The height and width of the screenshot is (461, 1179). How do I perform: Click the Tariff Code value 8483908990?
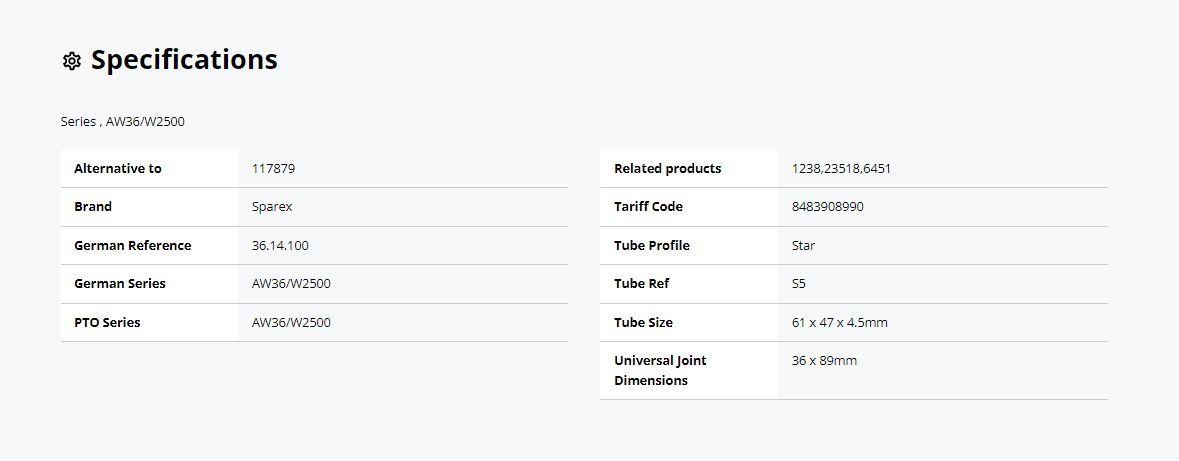click(x=828, y=207)
